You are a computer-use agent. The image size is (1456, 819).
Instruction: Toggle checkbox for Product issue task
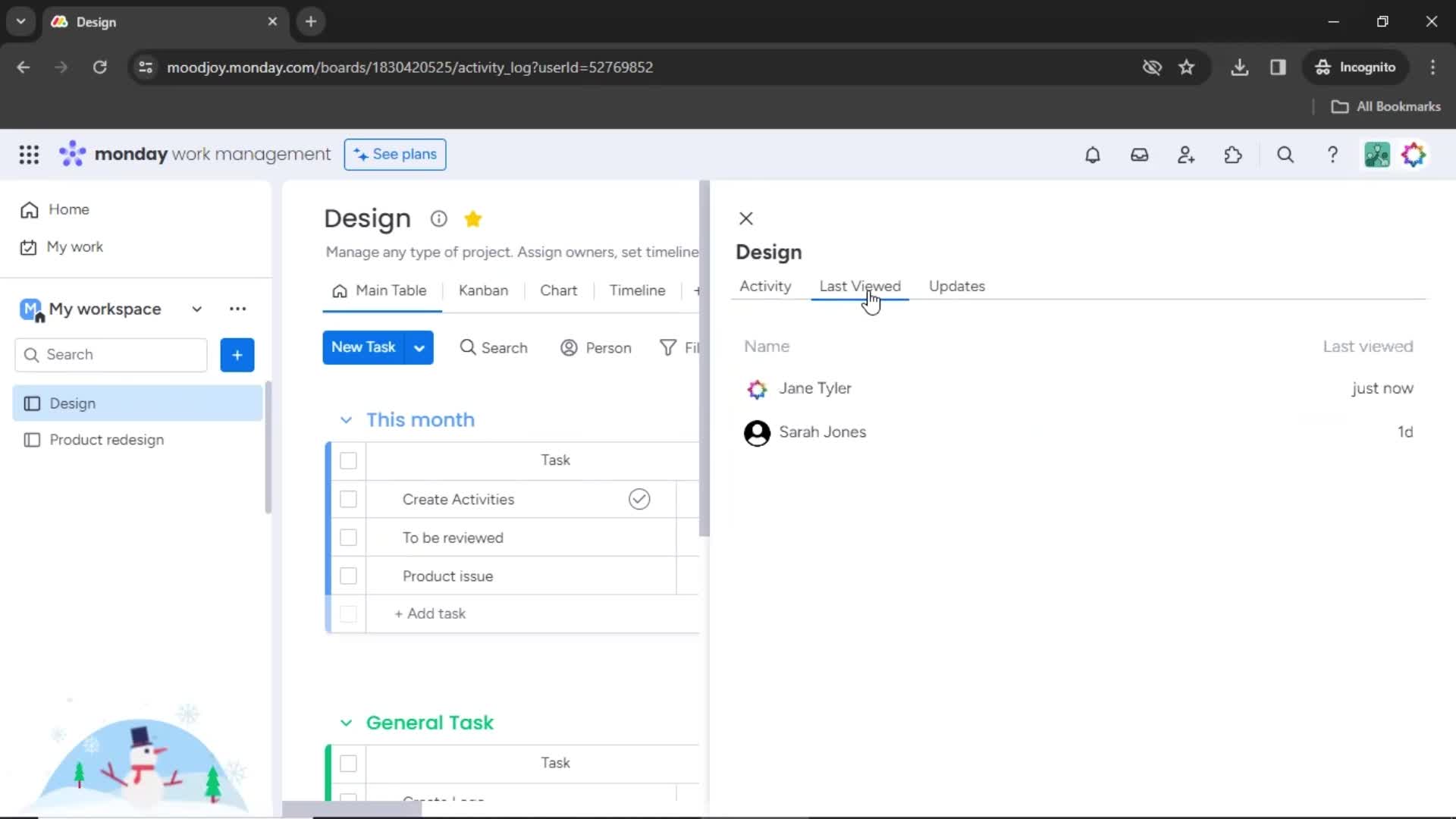tap(348, 576)
